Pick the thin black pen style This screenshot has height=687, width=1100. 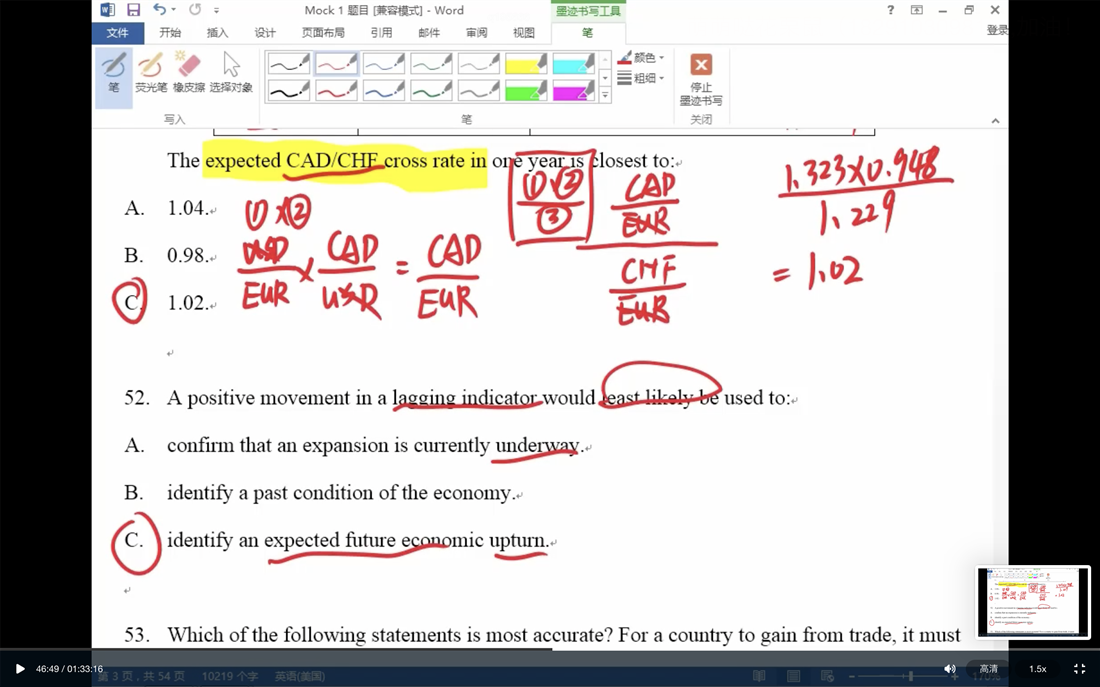click(288, 64)
